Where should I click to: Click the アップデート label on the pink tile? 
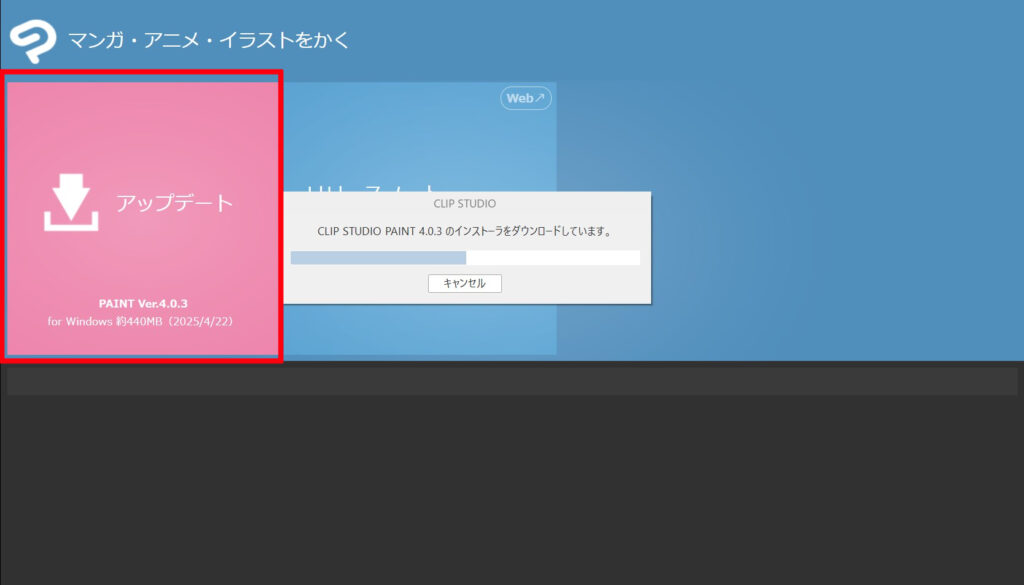174,203
